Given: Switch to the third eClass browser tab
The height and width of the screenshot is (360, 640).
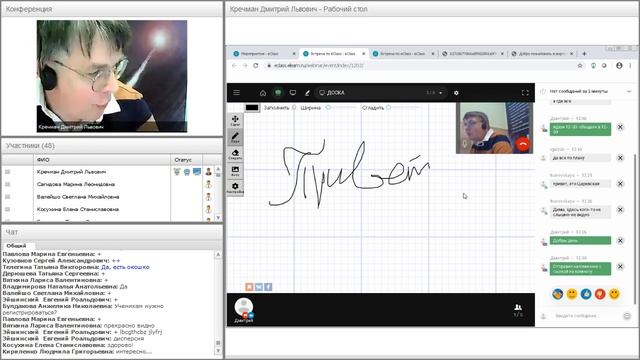Looking at the screenshot, I should 403,53.
